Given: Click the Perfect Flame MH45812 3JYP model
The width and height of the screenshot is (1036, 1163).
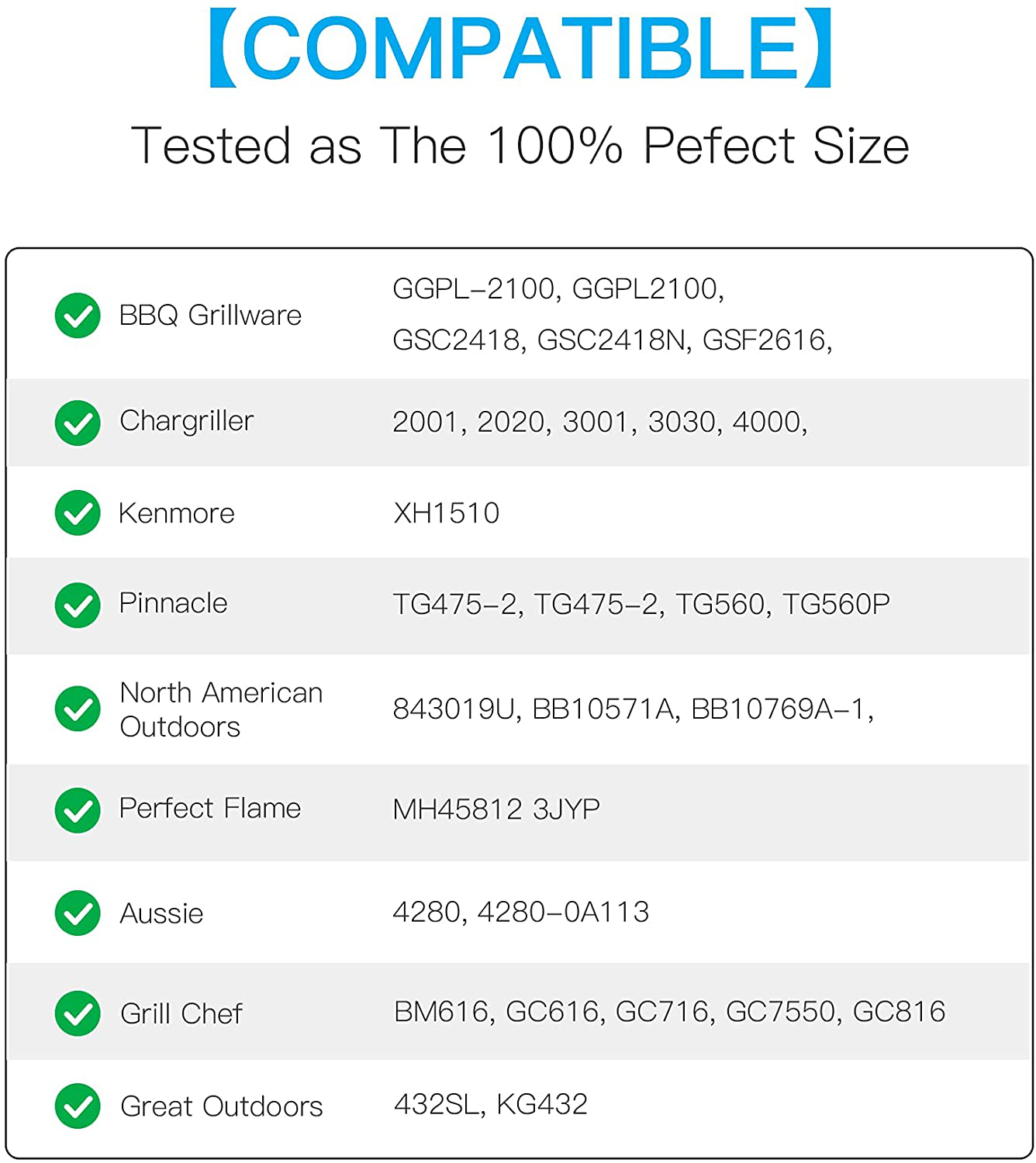Looking at the screenshot, I should click(x=496, y=809).
